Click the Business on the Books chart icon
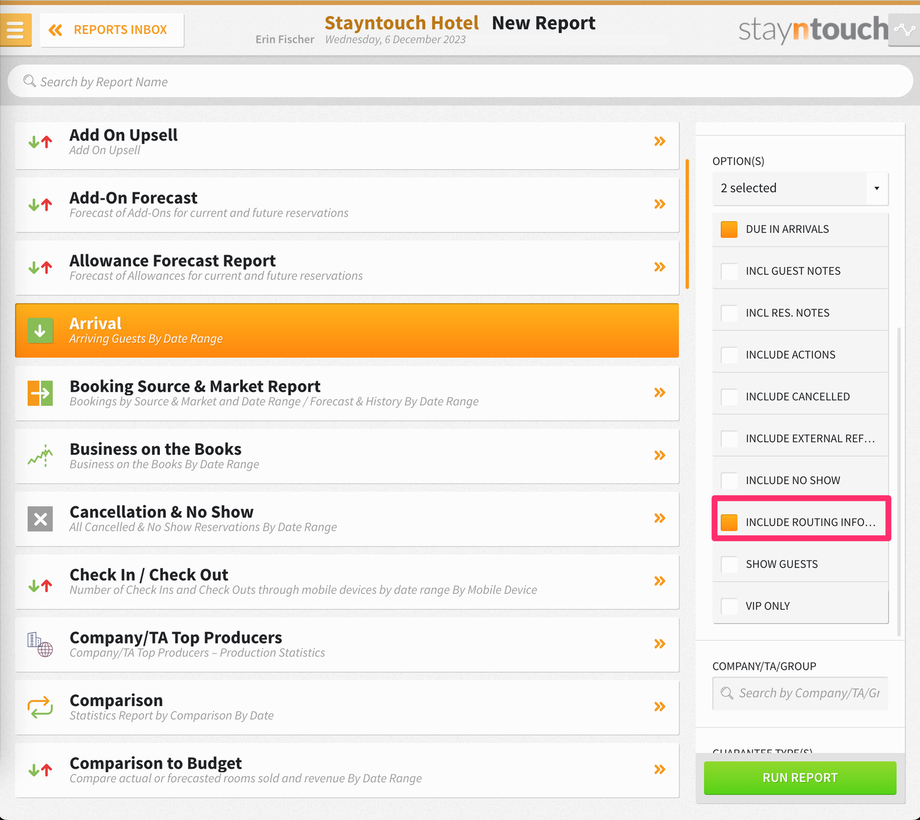Image resolution: width=920 pixels, height=820 pixels. pyautogui.click(x=40, y=456)
